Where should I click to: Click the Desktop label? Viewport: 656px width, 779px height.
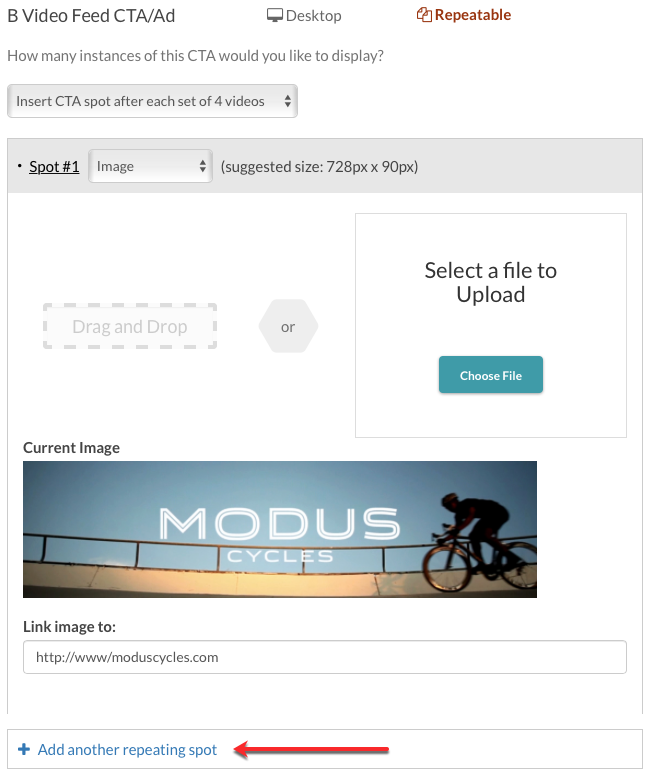pos(314,16)
